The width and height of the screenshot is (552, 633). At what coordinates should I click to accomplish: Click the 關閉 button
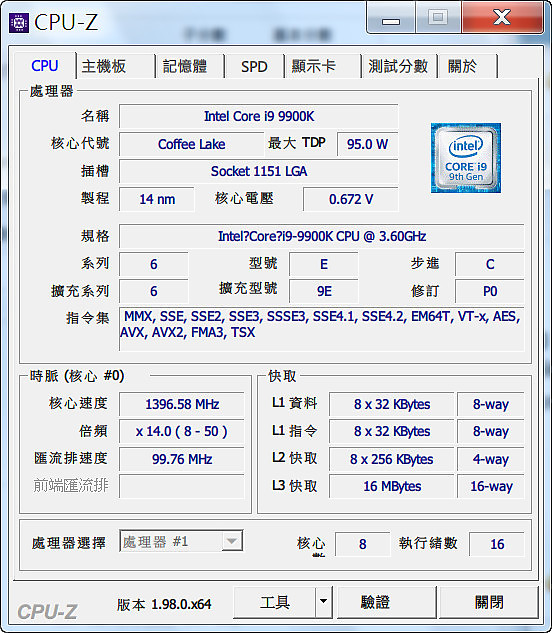(489, 602)
